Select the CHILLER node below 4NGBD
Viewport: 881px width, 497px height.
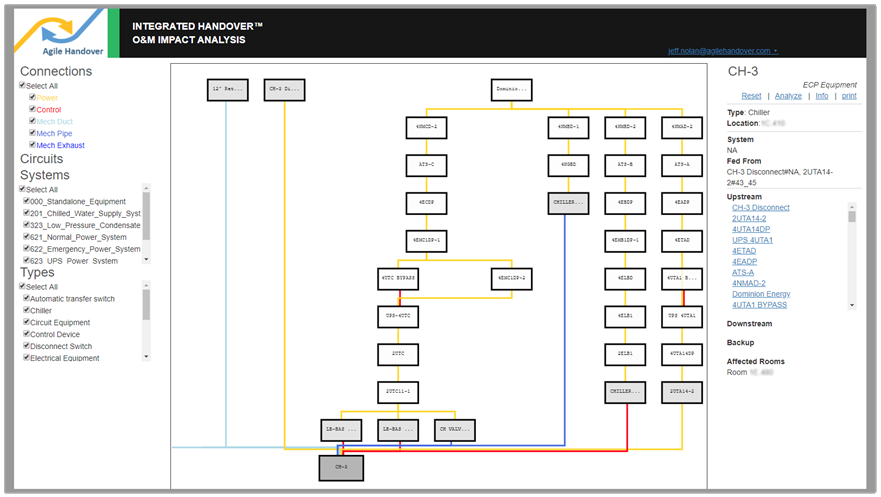(568, 203)
